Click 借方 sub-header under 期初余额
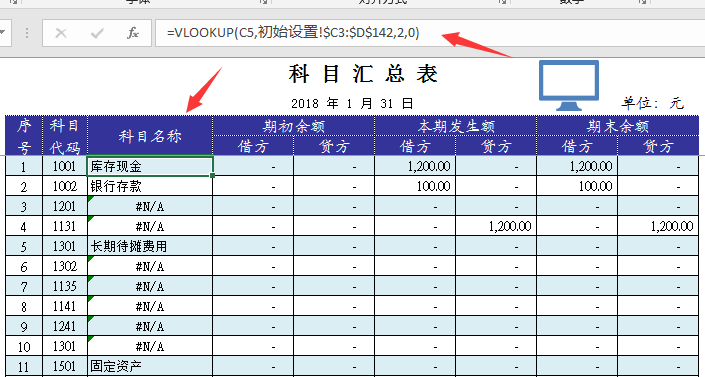The height and width of the screenshot is (377, 705). point(253,146)
